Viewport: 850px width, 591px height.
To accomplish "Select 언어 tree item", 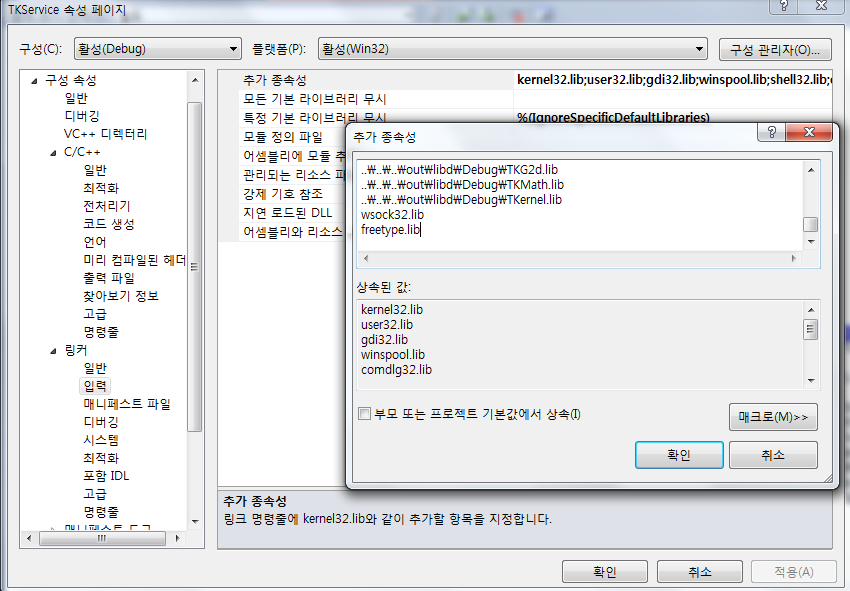I will (95, 242).
